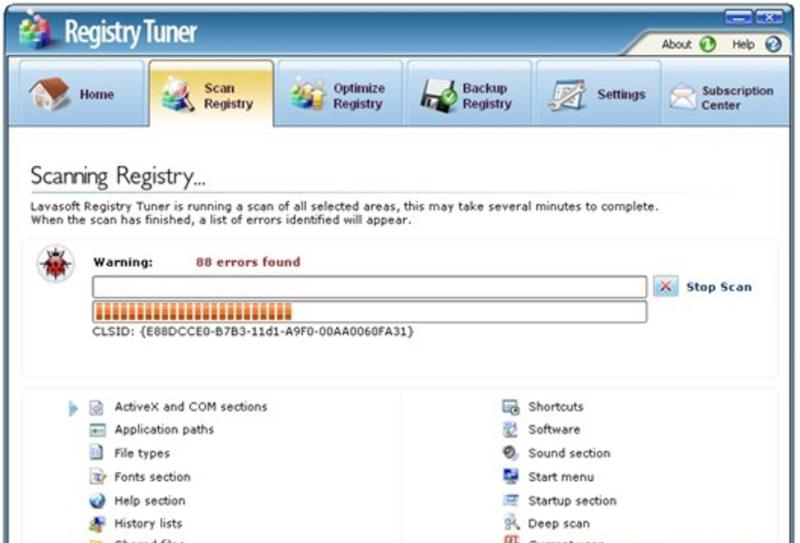The width and height of the screenshot is (800, 543).
Task: Click the magnifier icon on Scan Registry
Action: (x=177, y=94)
